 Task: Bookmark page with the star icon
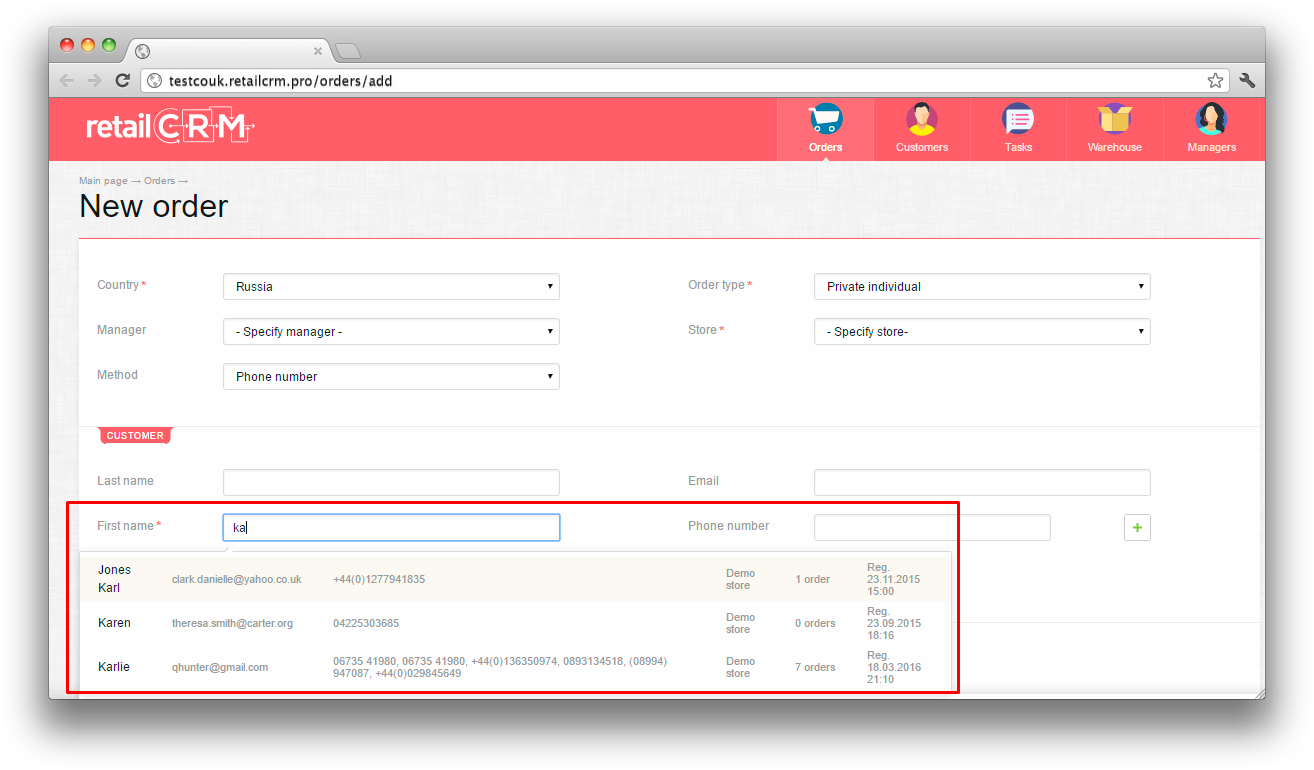[1215, 80]
